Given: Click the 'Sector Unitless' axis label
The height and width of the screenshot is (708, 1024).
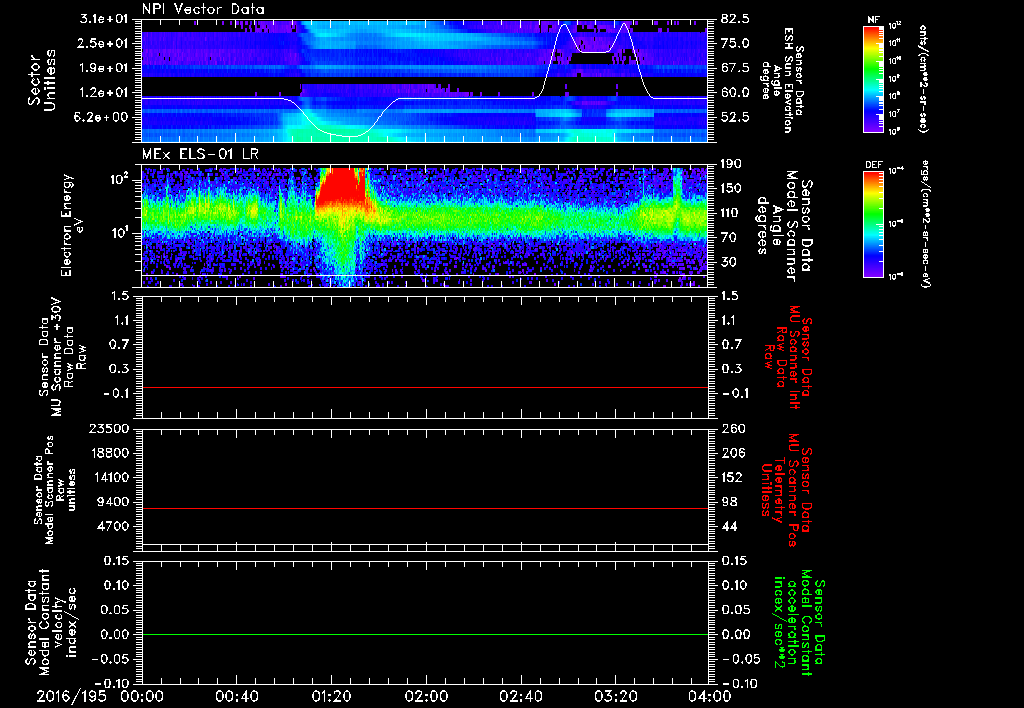Looking at the screenshot, I should point(42,80).
